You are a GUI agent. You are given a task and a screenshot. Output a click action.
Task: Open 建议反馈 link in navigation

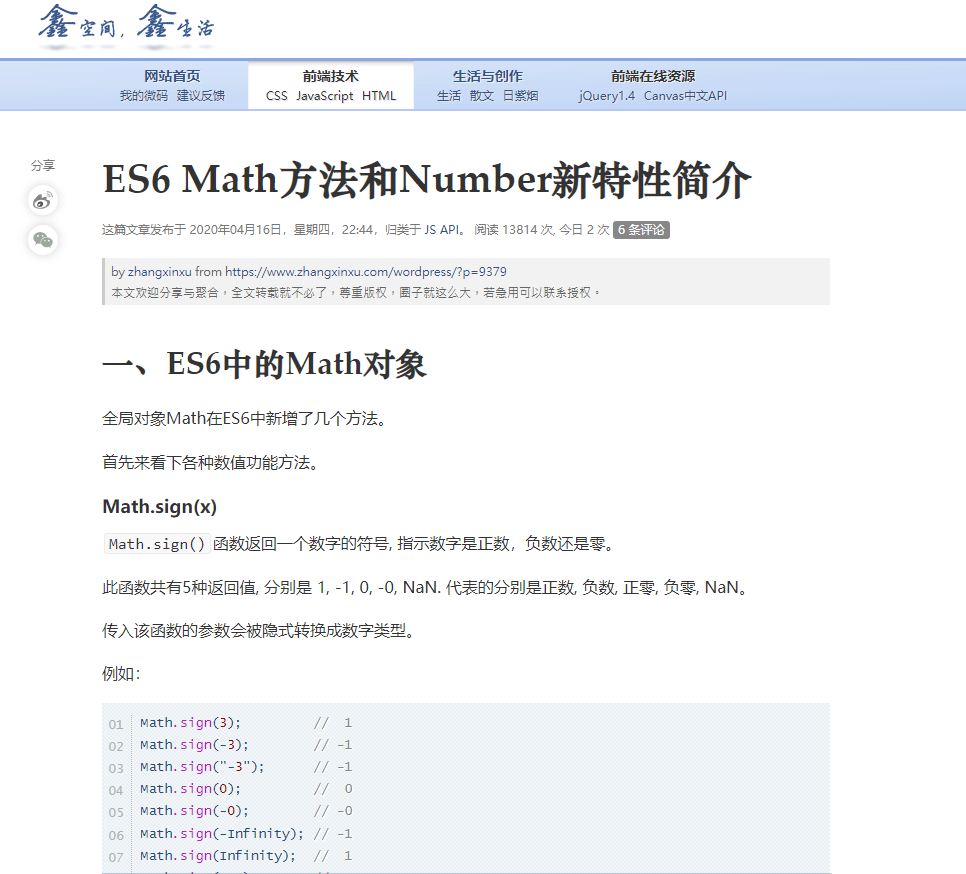[201, 95]
